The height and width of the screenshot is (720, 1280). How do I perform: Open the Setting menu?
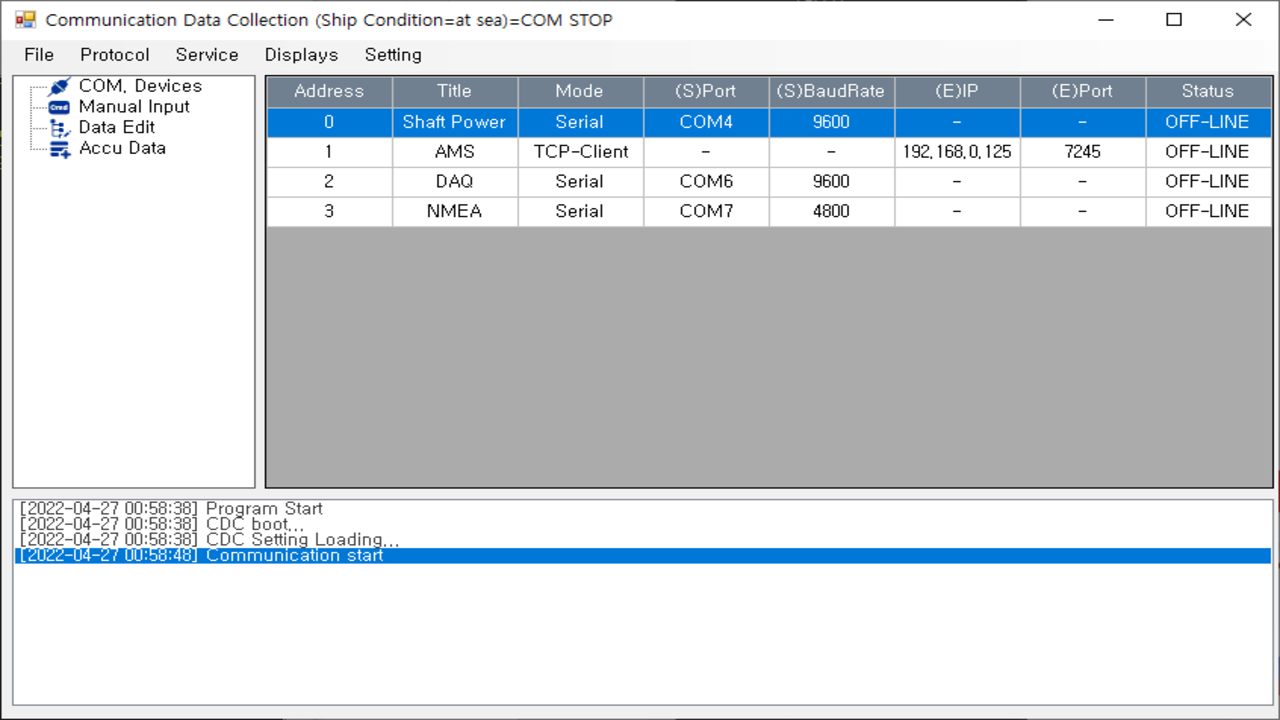coord(393,55)
